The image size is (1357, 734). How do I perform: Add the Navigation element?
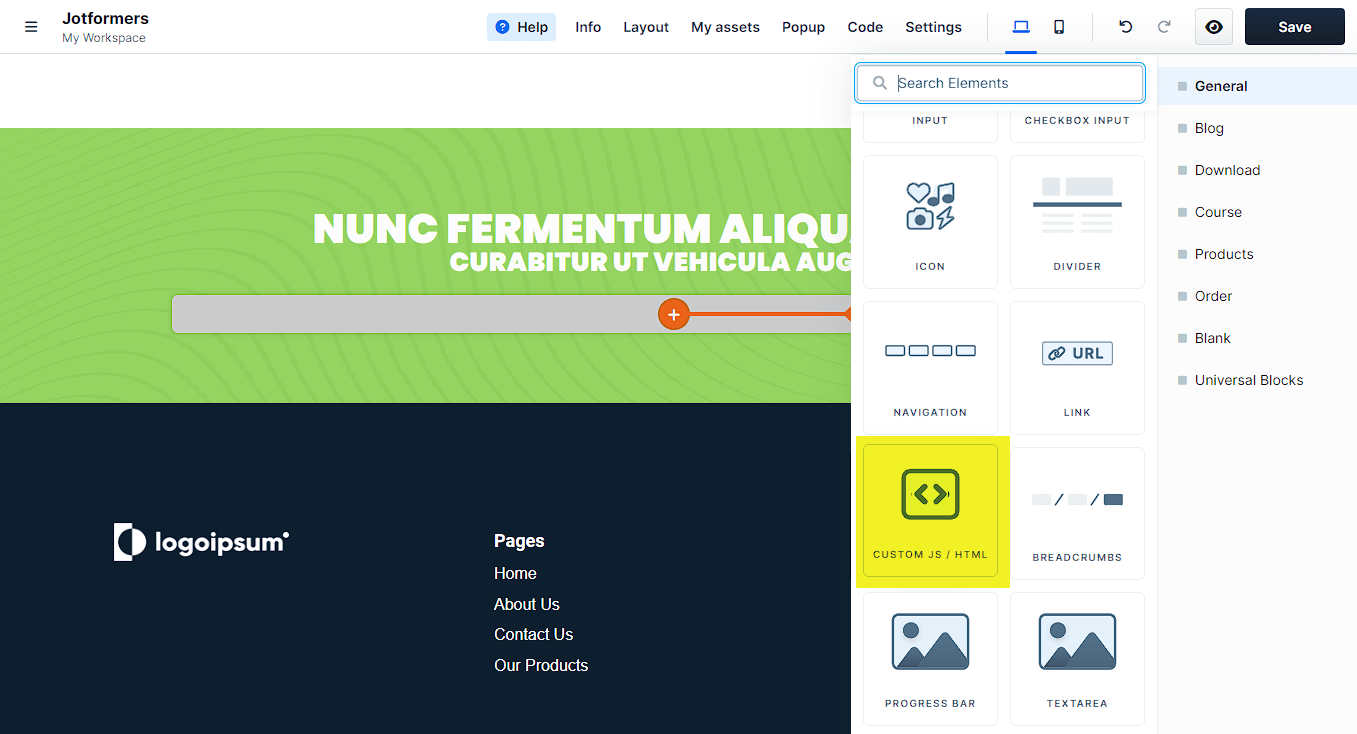(x=930, y=368)
